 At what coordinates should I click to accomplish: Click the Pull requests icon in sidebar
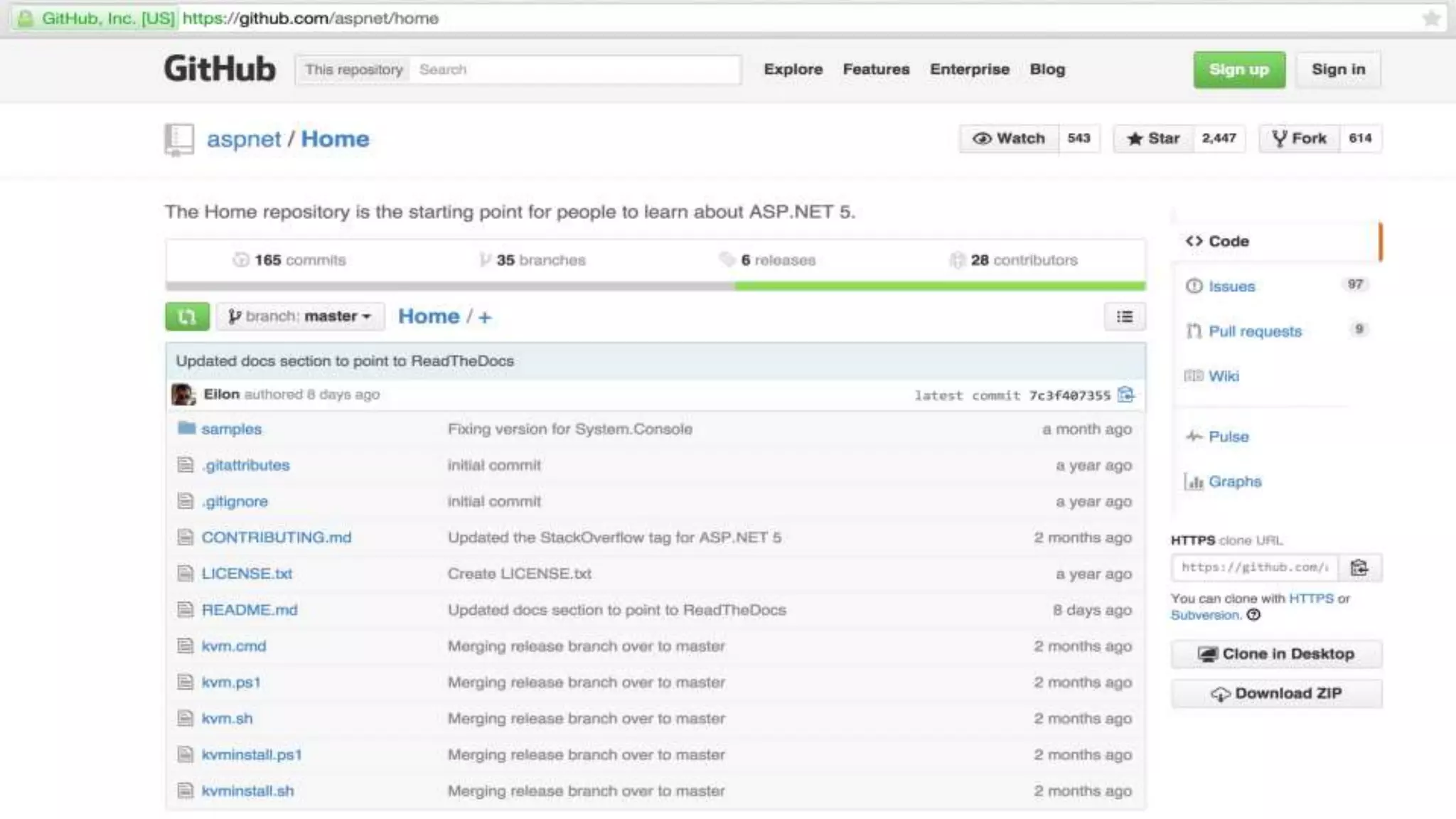(1194, 331)
